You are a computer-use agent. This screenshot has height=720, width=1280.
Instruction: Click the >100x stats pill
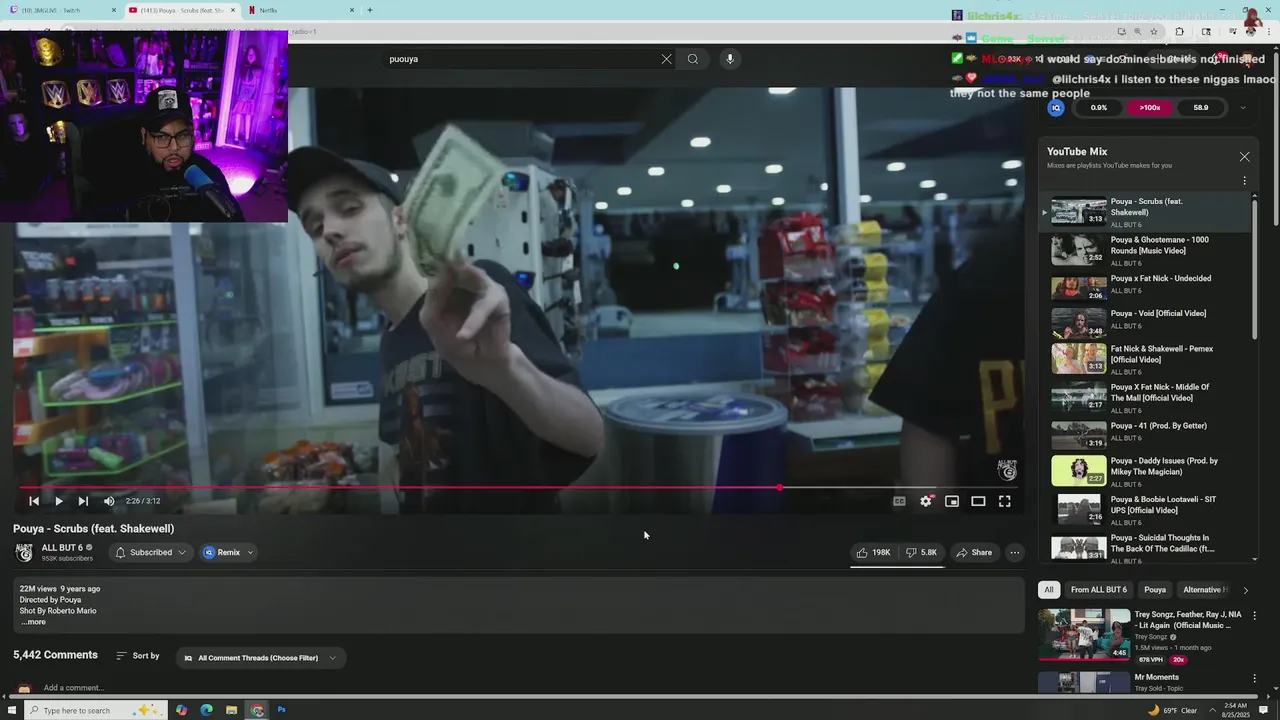coord(1150,108)
